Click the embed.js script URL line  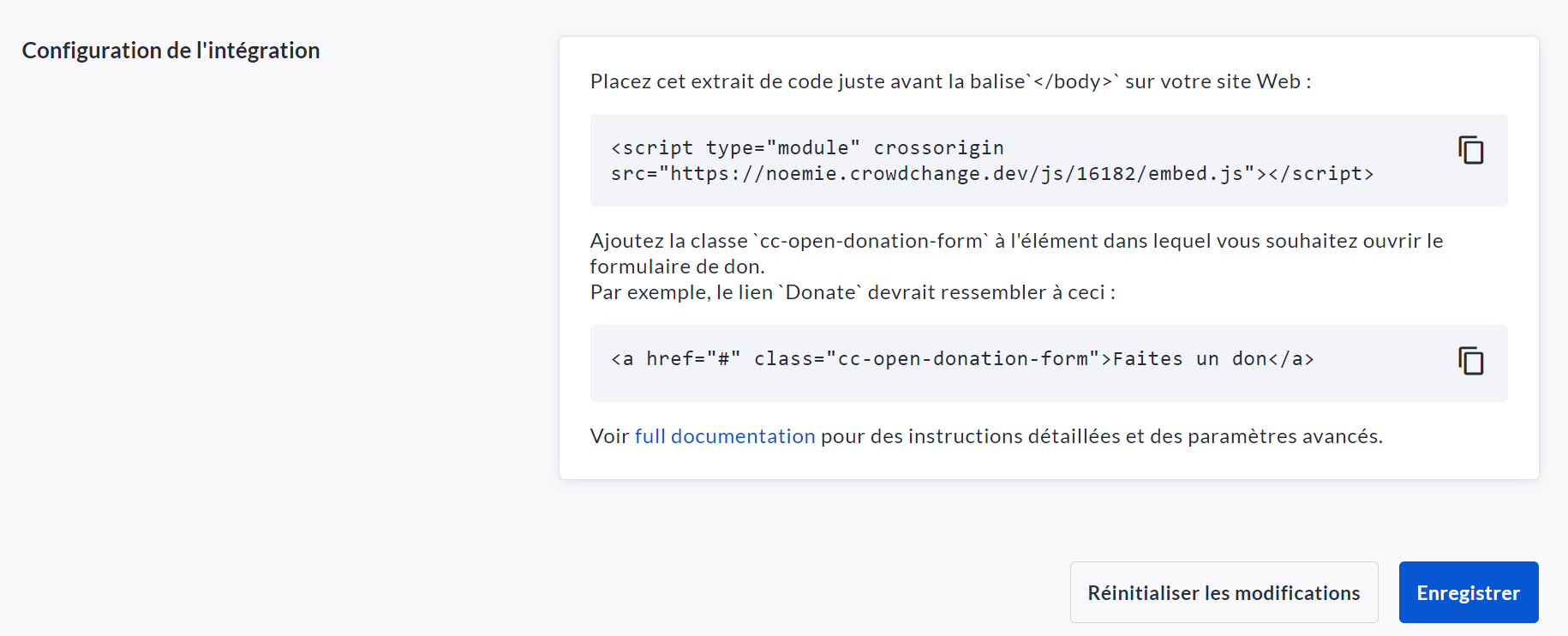(991, 174)
